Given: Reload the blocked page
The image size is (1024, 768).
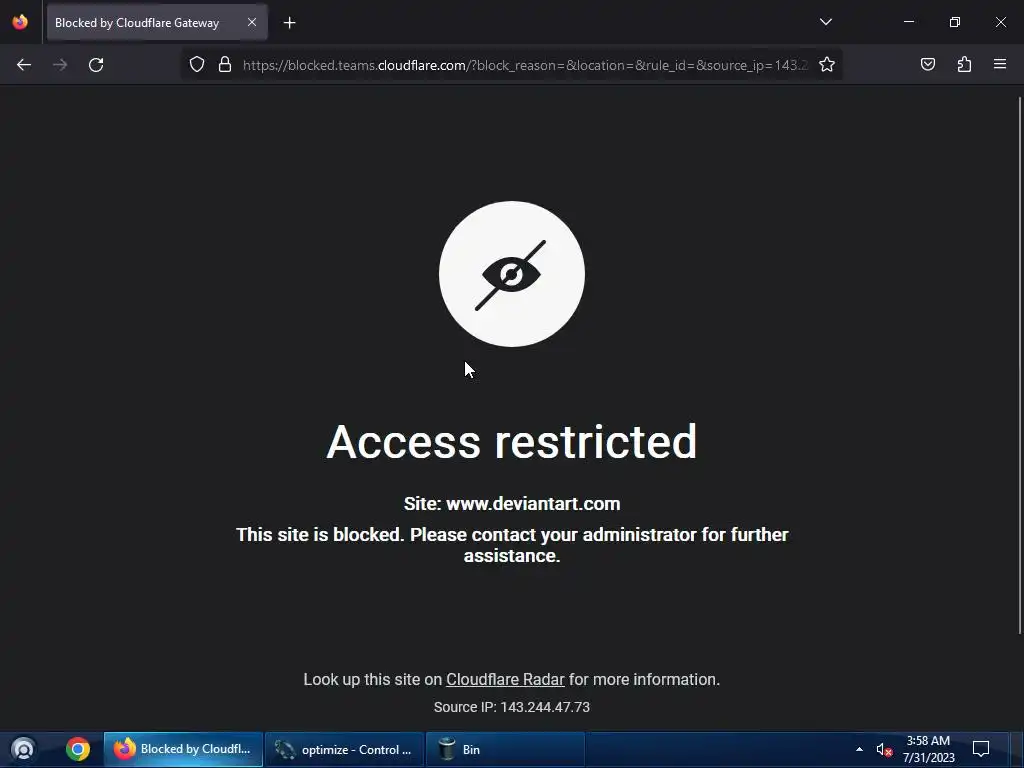Looking at the screenshot, I should pos(96,65).
